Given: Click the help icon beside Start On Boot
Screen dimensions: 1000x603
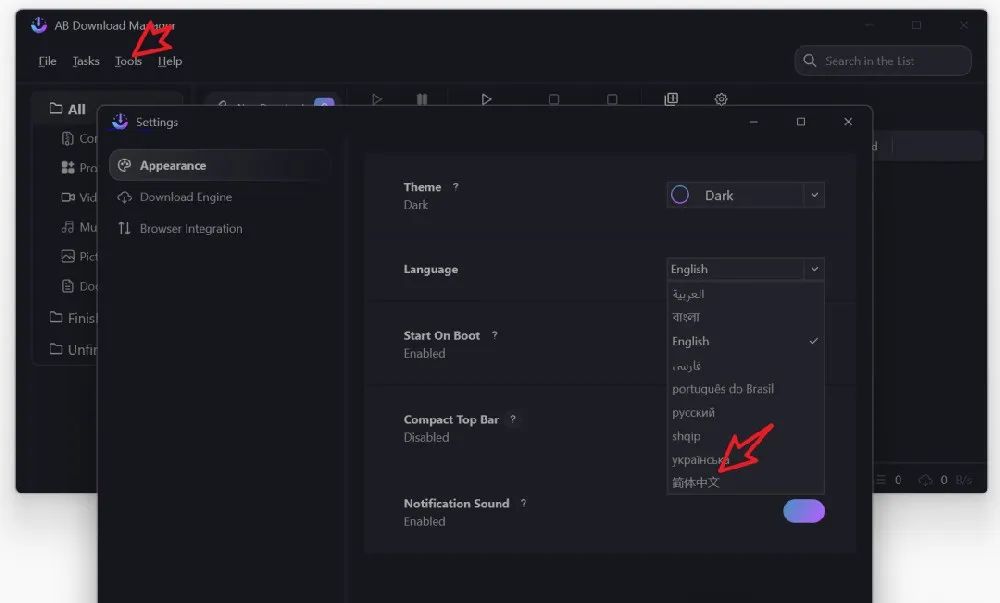Looking at the screenshot, I should pos(494,335).
